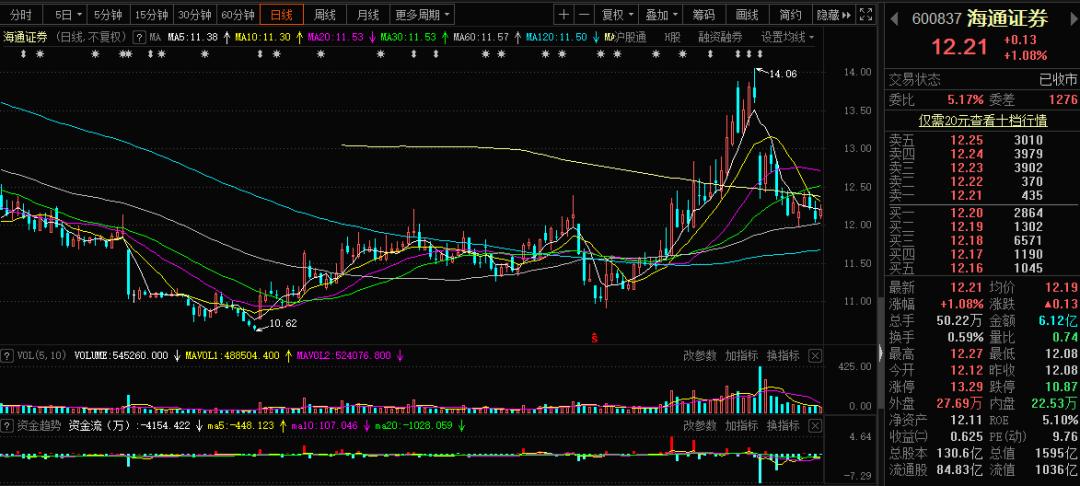Toggle H股 overlay
This screenshot has height=486, width=1080.
click(672, 37)
